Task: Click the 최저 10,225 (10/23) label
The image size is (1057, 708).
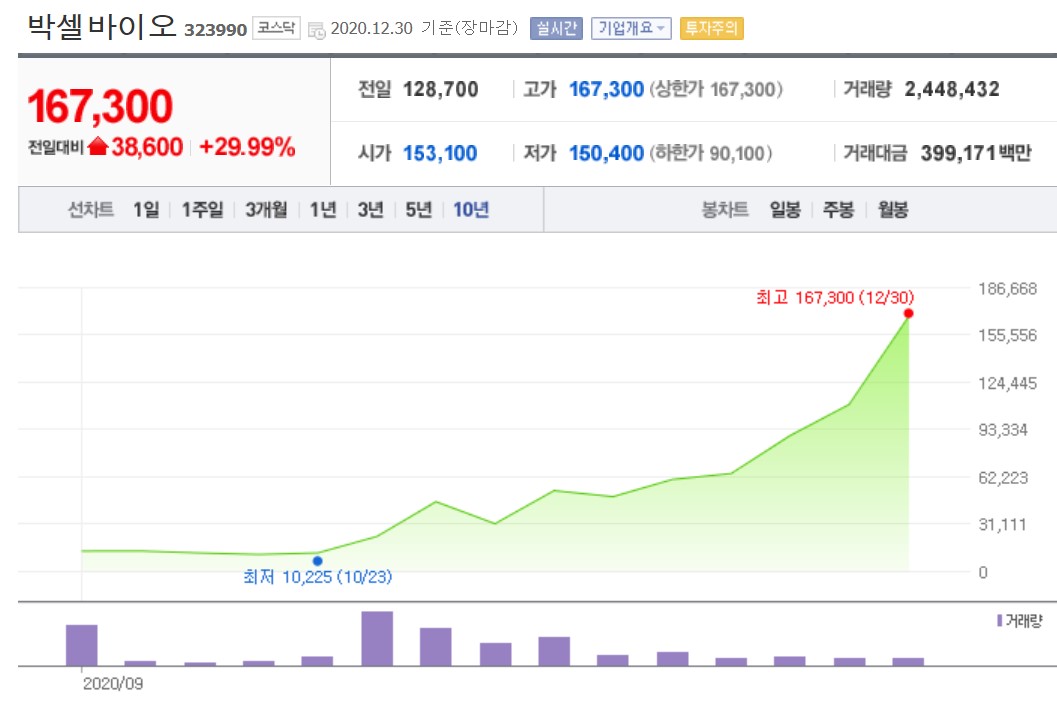Action: (x=318, y=577)
